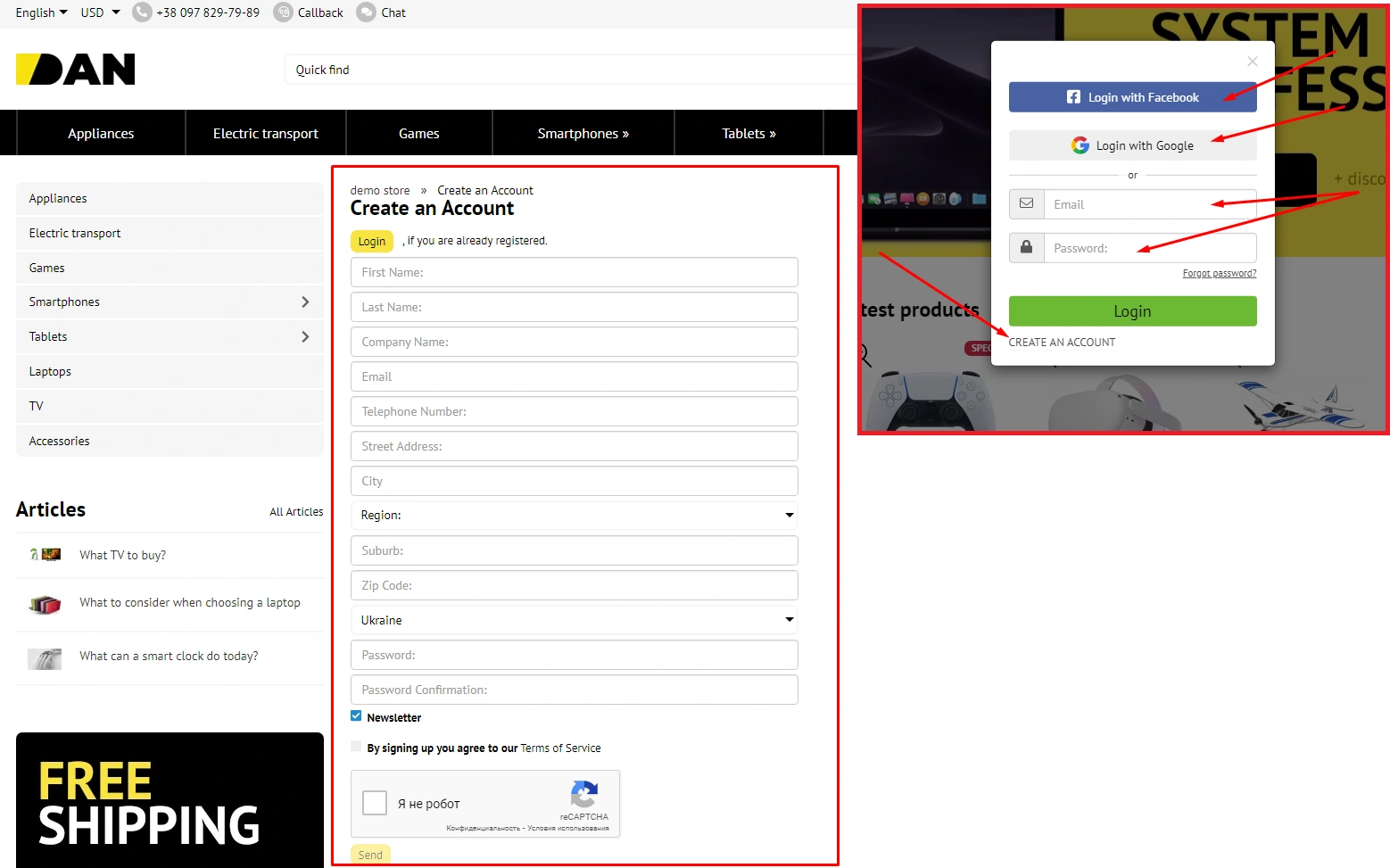This screenshot has width=1398, height=868.
Task: Select Accessories in sidebar categories
Action: point(170,442)
